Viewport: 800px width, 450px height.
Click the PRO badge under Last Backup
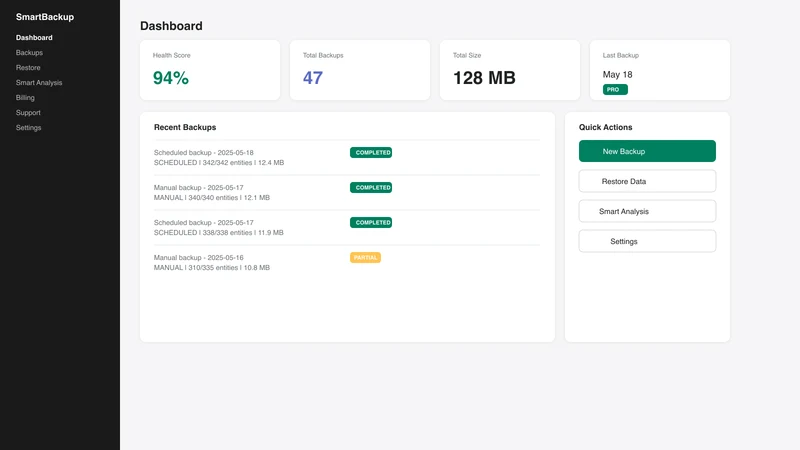[x=615, y=89]
